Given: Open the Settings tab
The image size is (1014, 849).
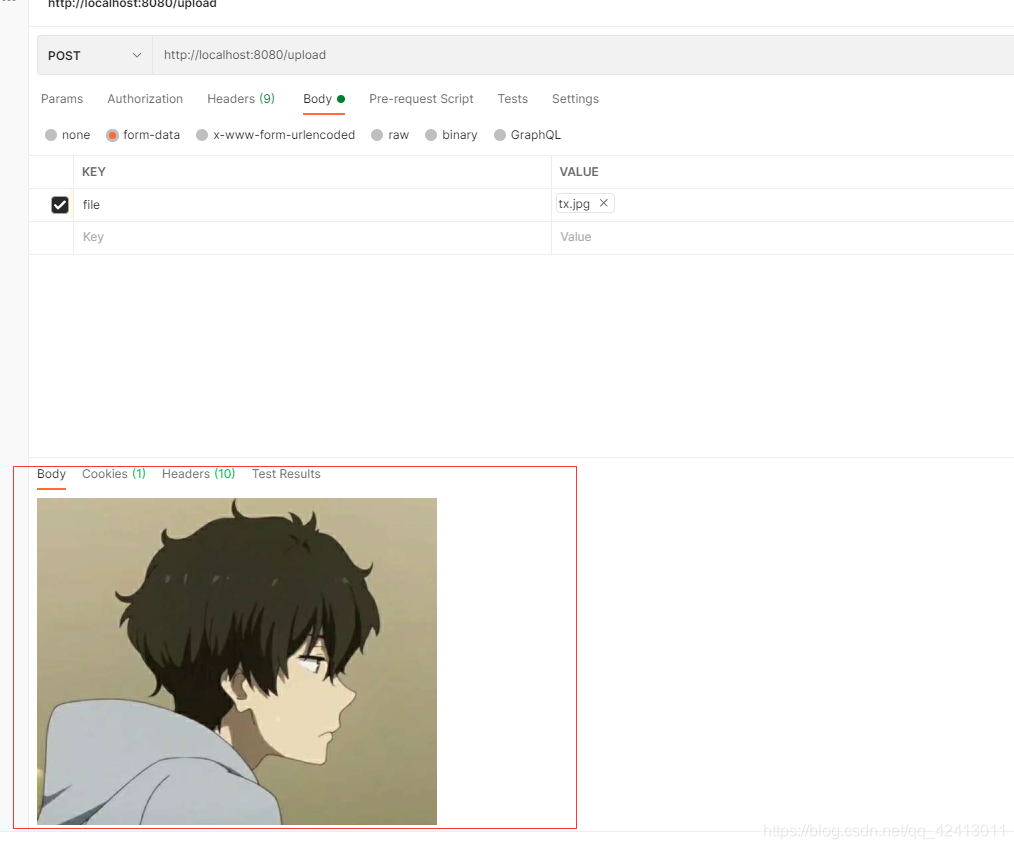Looking at the screenshot, I should pyautogui.click(x=575, y=99).
